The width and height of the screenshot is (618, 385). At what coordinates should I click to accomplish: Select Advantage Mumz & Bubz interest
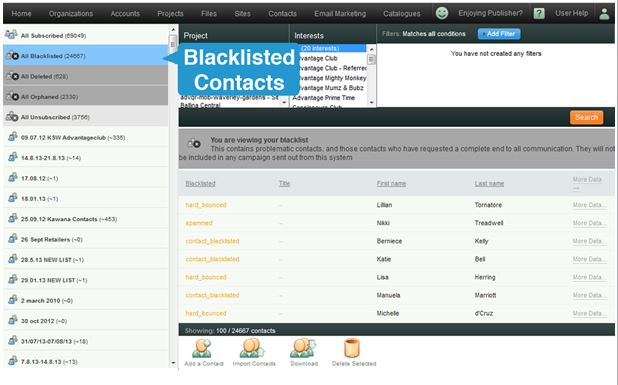click(332, 88)
